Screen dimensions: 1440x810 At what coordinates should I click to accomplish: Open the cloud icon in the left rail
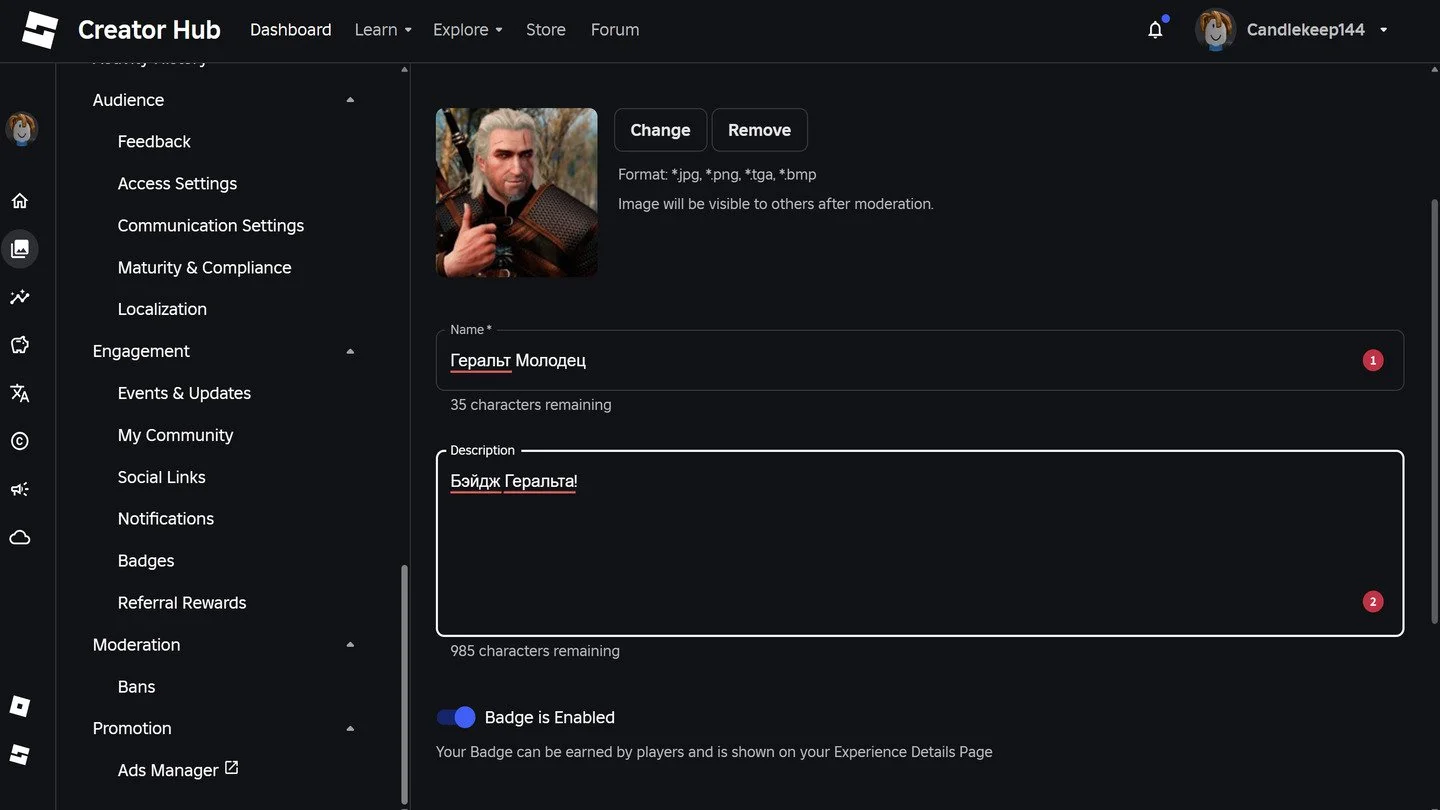point(20,537)
